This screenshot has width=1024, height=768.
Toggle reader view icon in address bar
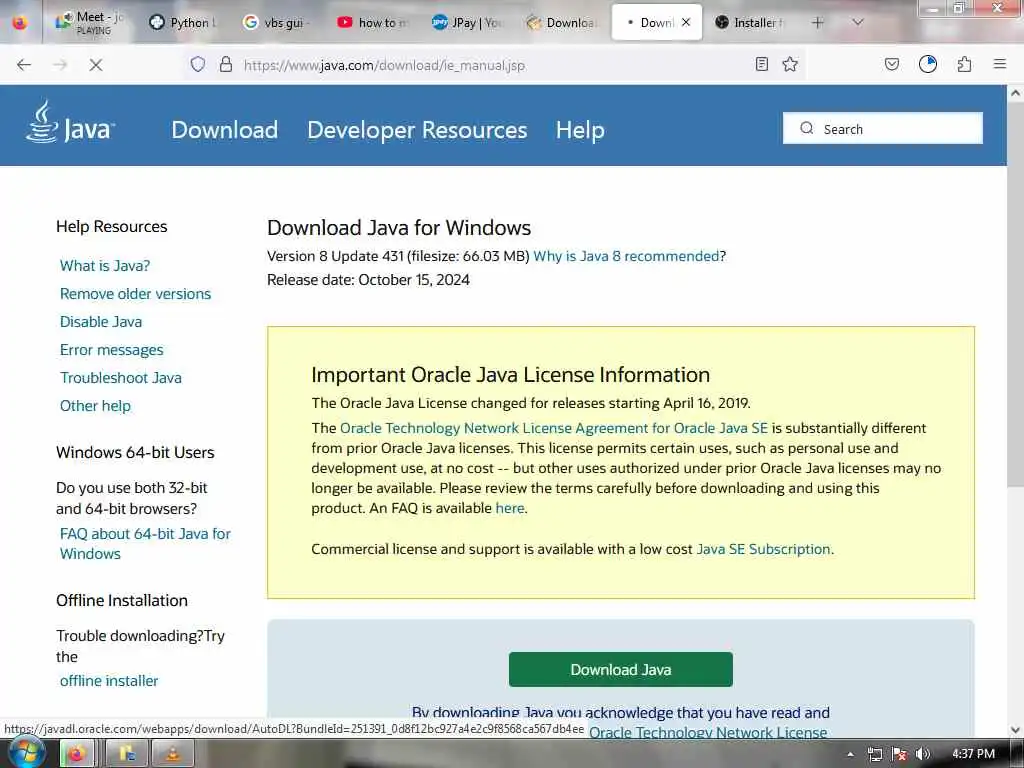click(761, 64)
